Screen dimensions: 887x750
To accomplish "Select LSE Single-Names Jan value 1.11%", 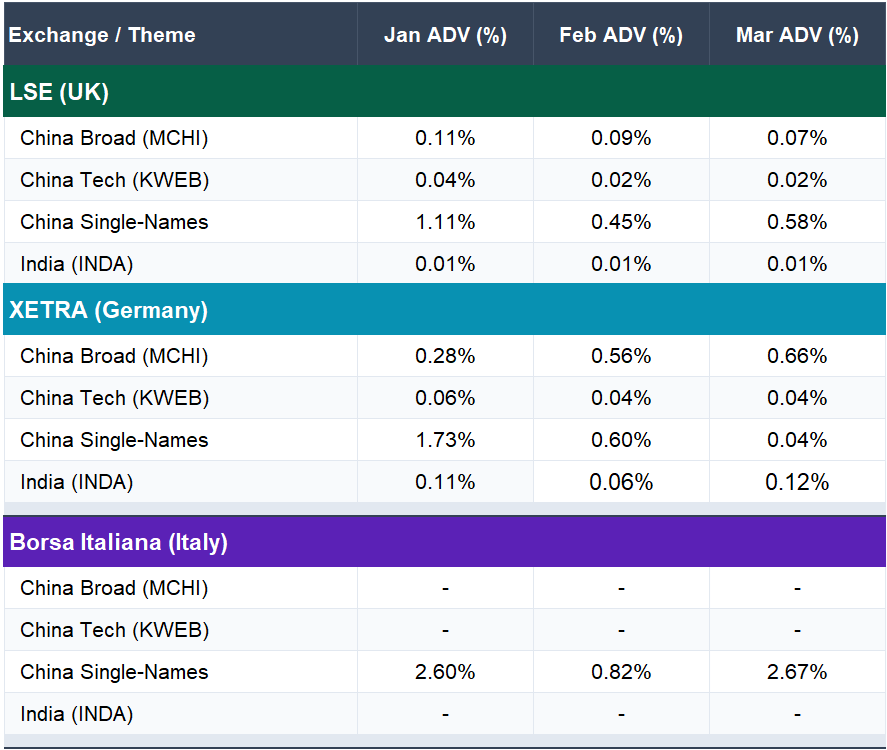I will (x=445, y=222).
